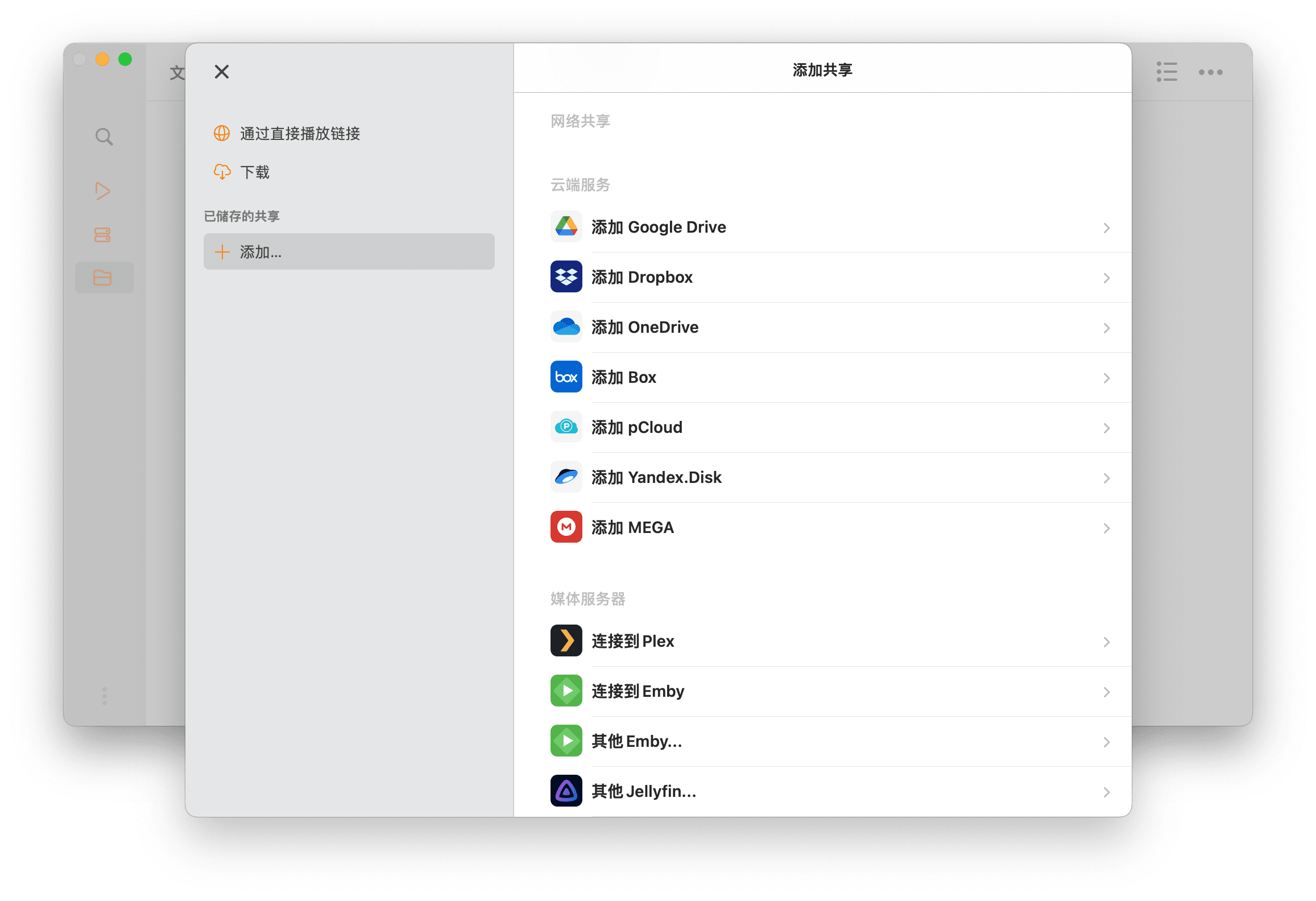
Task: Click the Plex chevron logo icon
Action: pos(566,641)
